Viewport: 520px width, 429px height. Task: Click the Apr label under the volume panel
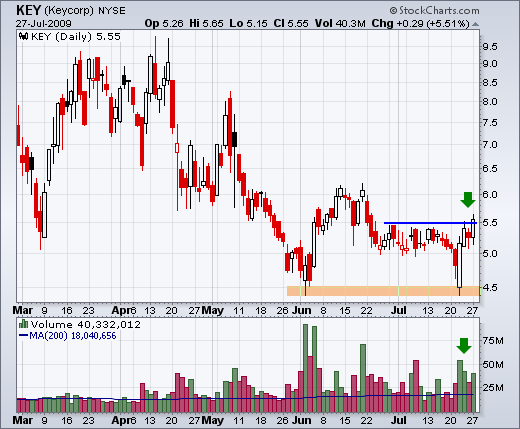pyautogui.click(x=121, y=421)
